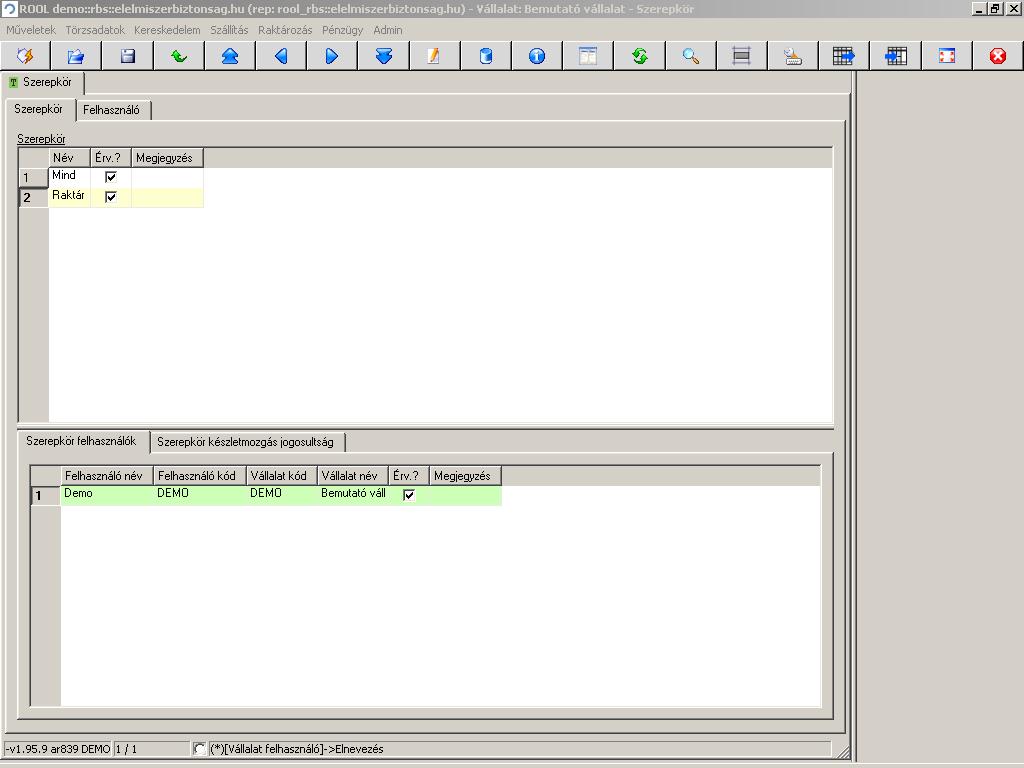Go to previous record with left arrow

pyautogui.click(x=281, y=56)
